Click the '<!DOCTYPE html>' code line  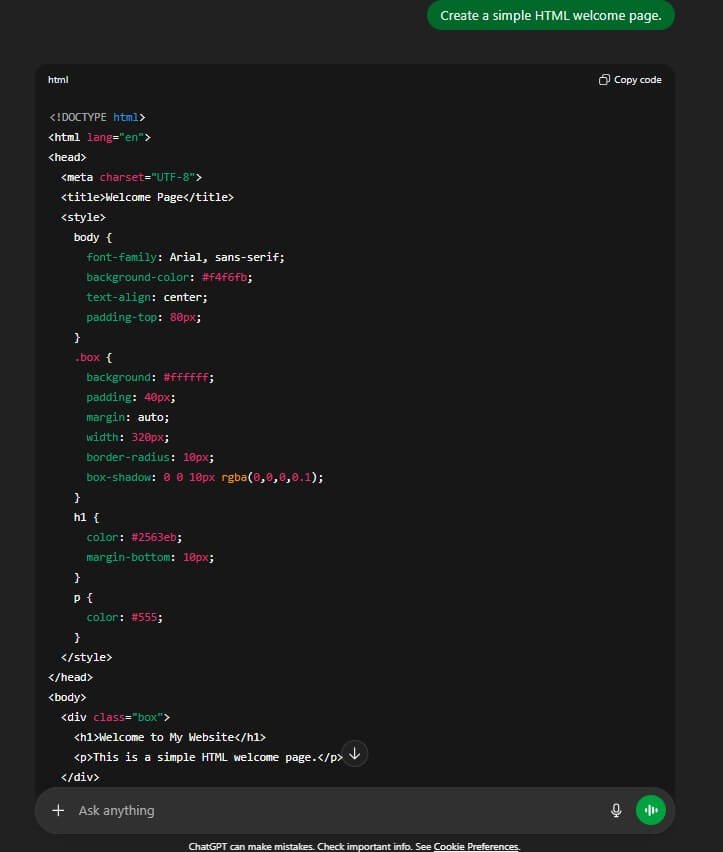pos(97,117)
